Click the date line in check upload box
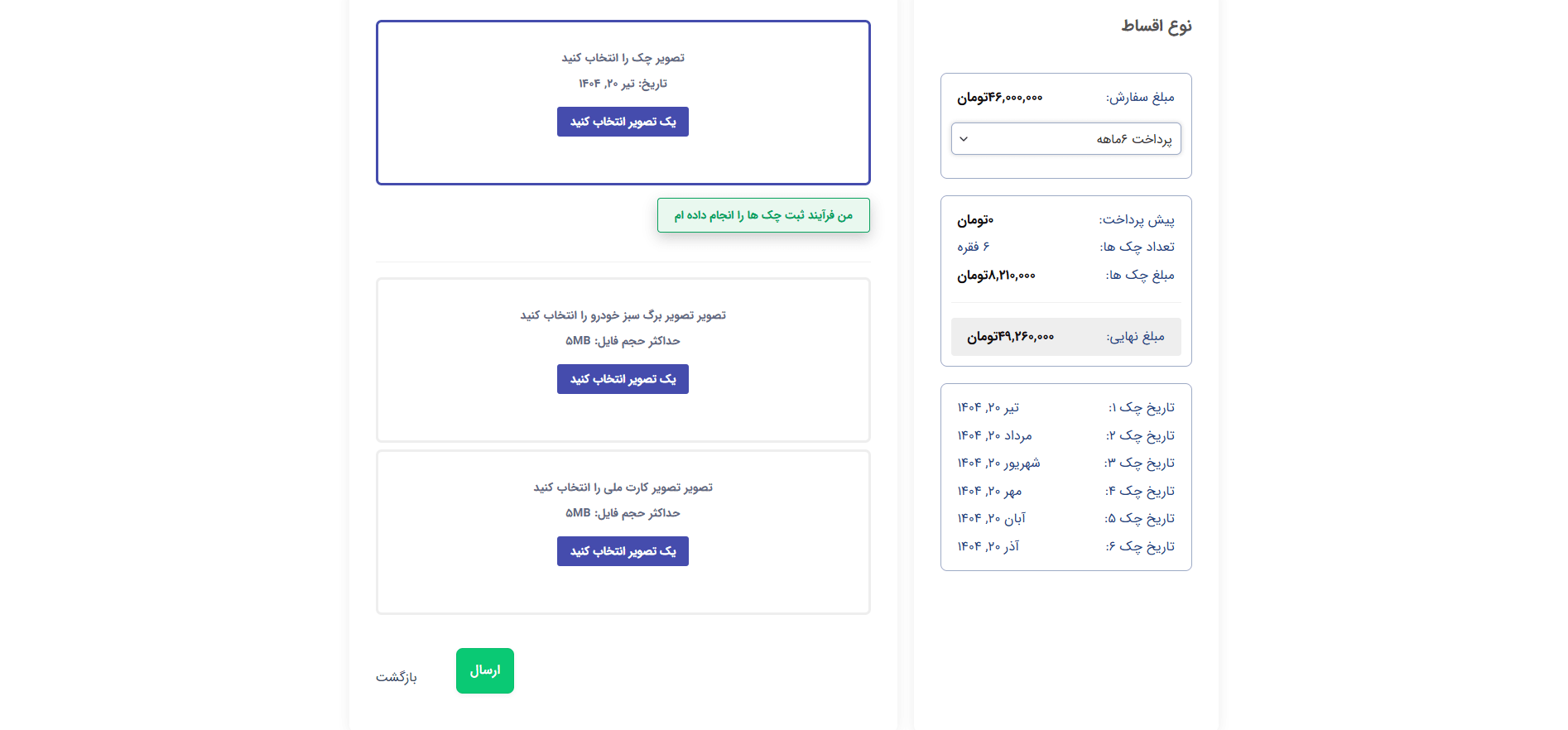Screen dimensions: 1568x730 pos(623,84)
